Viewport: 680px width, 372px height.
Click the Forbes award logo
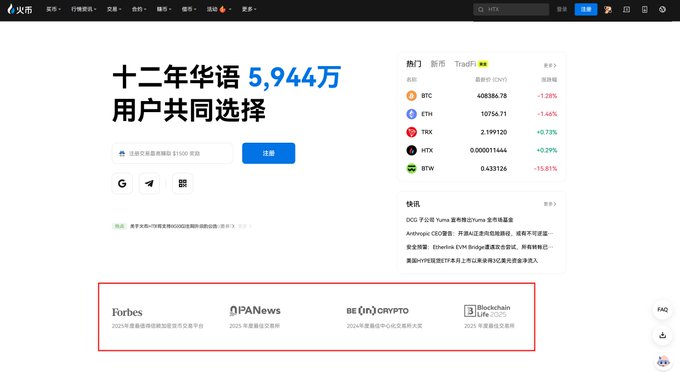tap(127, 312)
